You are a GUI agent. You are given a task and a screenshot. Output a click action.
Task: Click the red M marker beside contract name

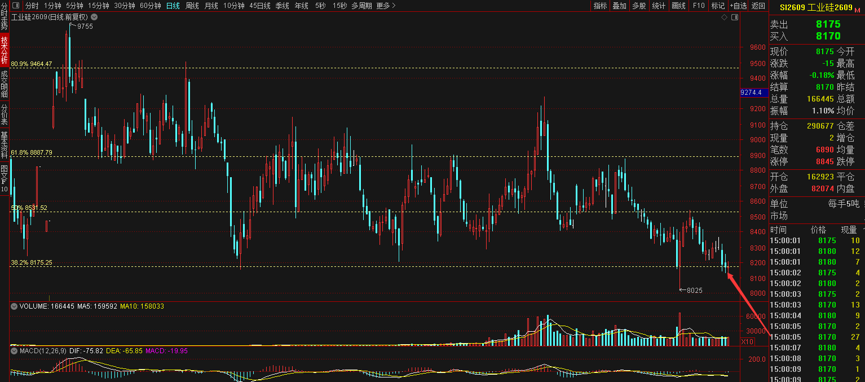[857, 9]
